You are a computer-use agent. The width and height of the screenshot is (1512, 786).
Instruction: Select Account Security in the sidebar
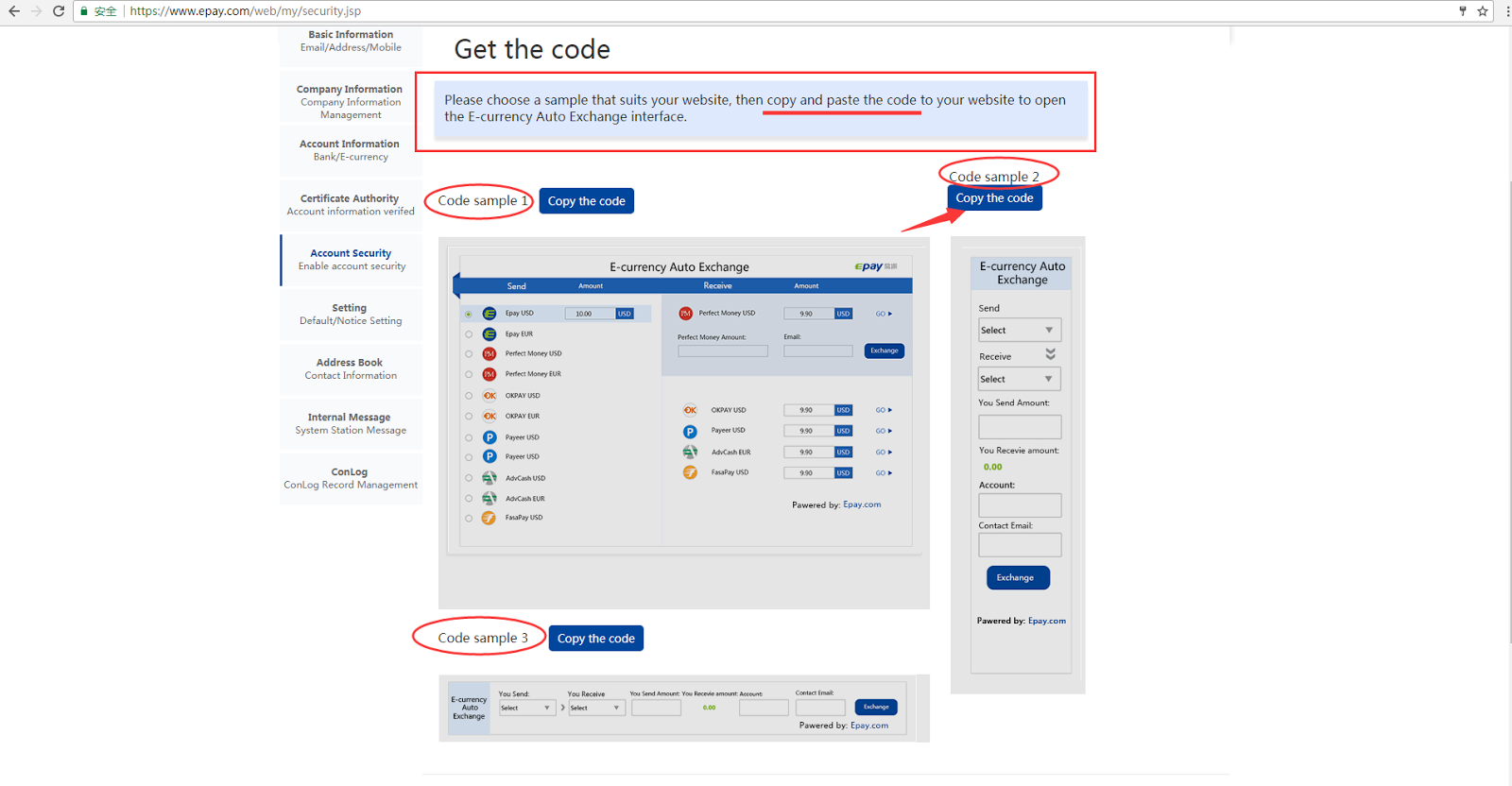pos(351,260)
